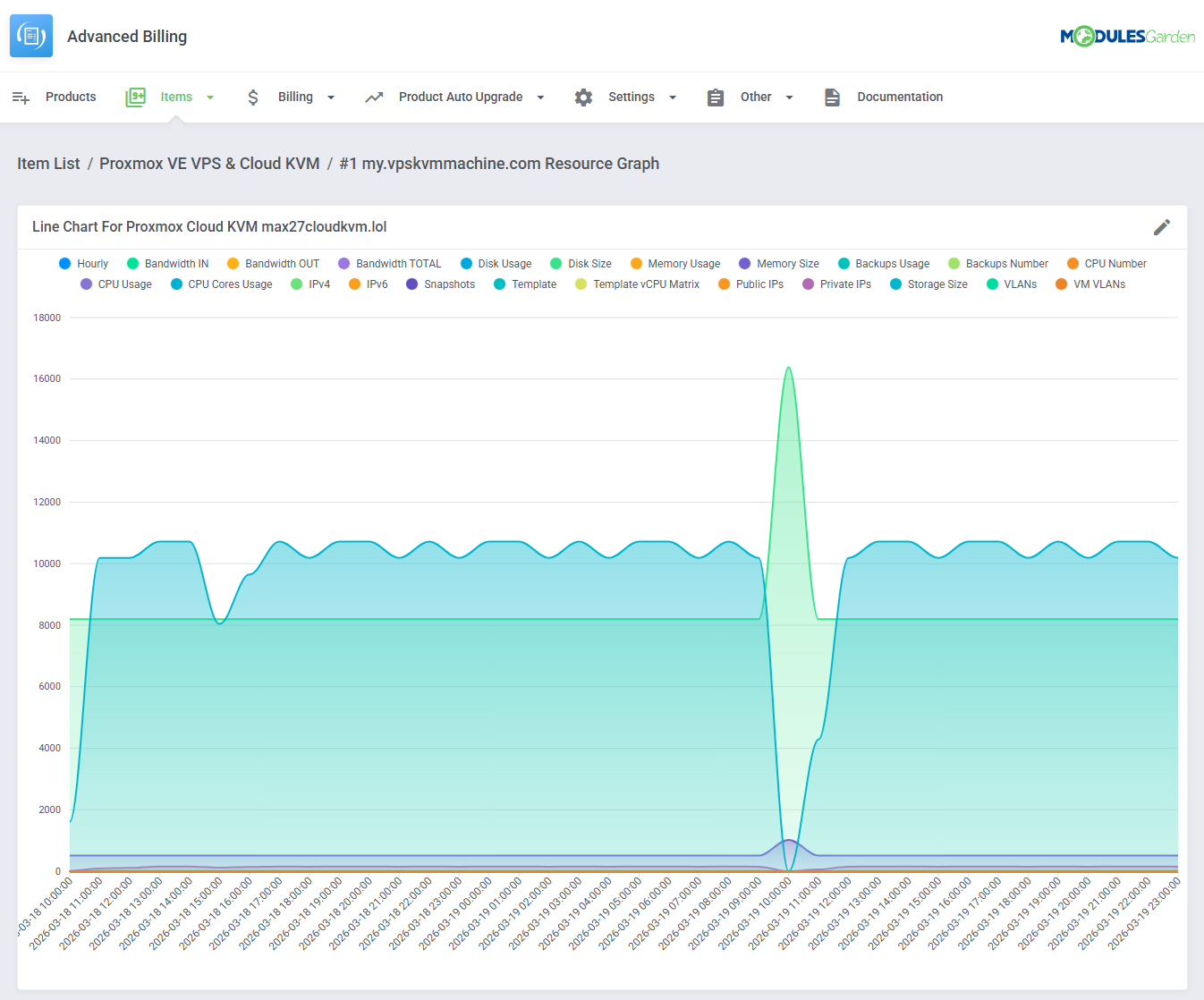Hide the CPU Number series
The width and height of the screenshot is (1204, 1000).
pyautogui.click(x=1106, y=264)
